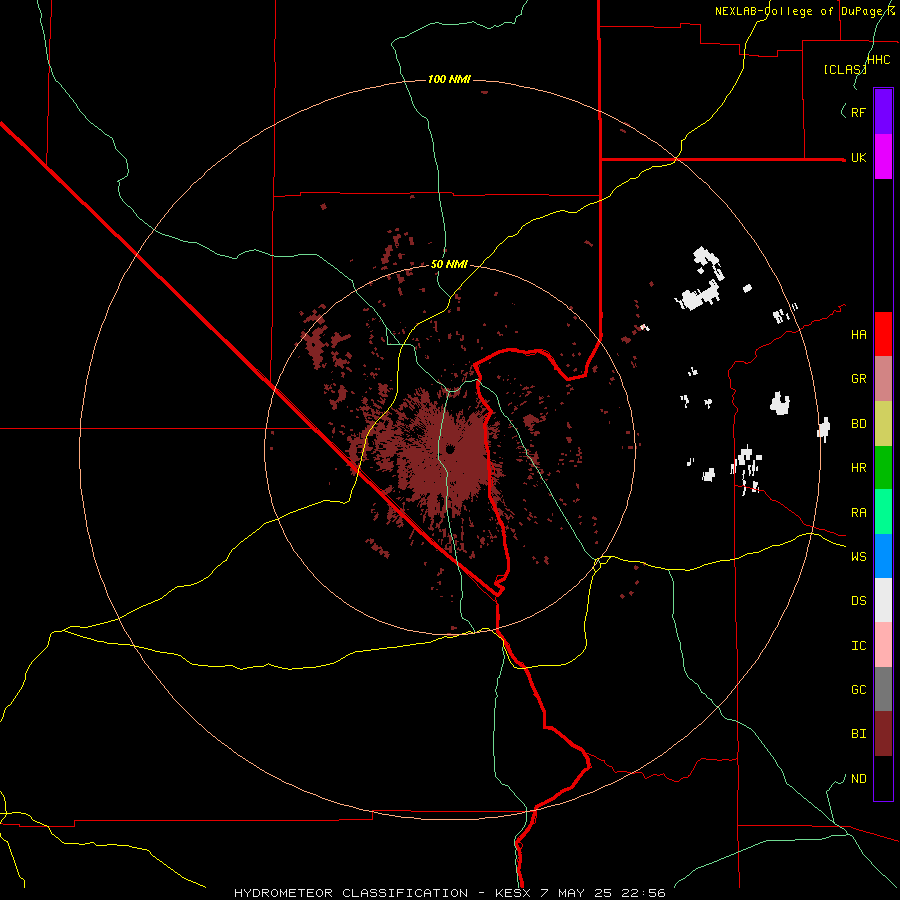Click the dark red BI color swatch
900x900 pixels.
point(883,734)
